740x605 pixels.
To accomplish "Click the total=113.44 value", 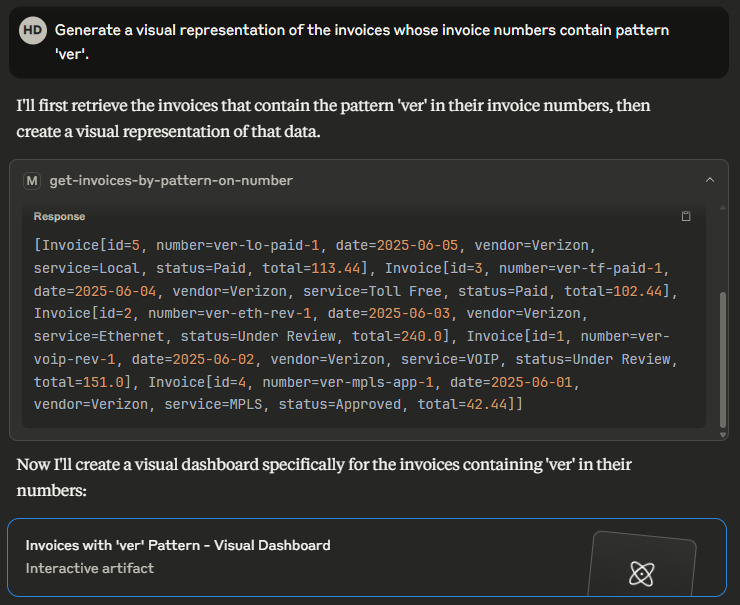I will coord(311,268).
